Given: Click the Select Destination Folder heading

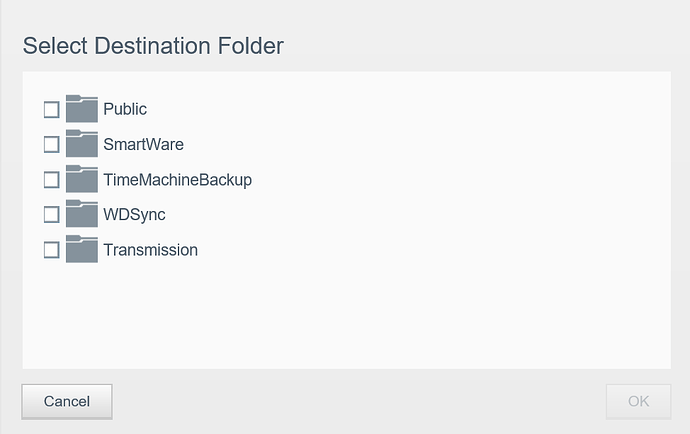Looking at the screenshot, I should 153,45.
